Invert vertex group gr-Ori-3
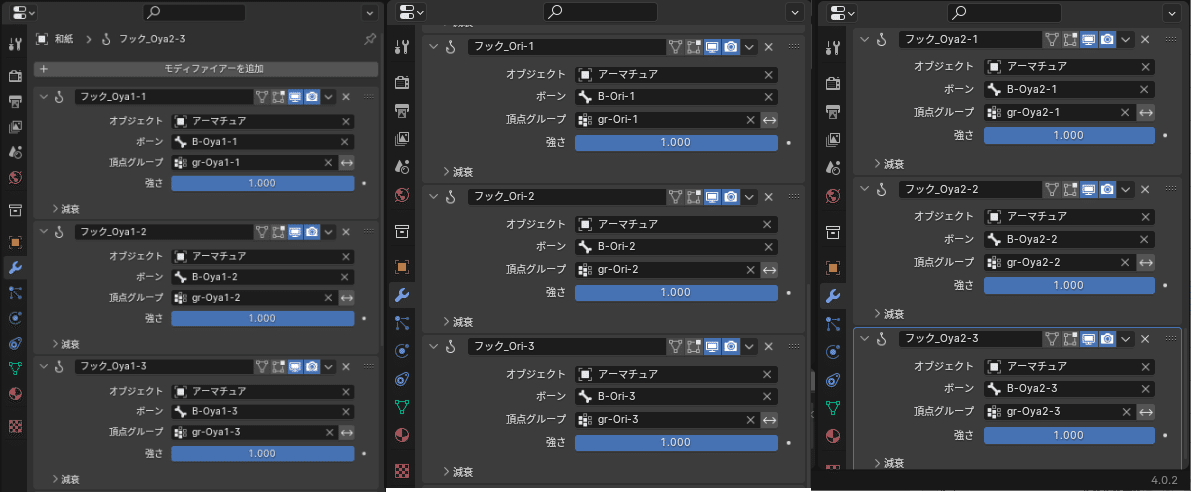Viewport: 1191px width, 492px height. [x=769, y=419]
